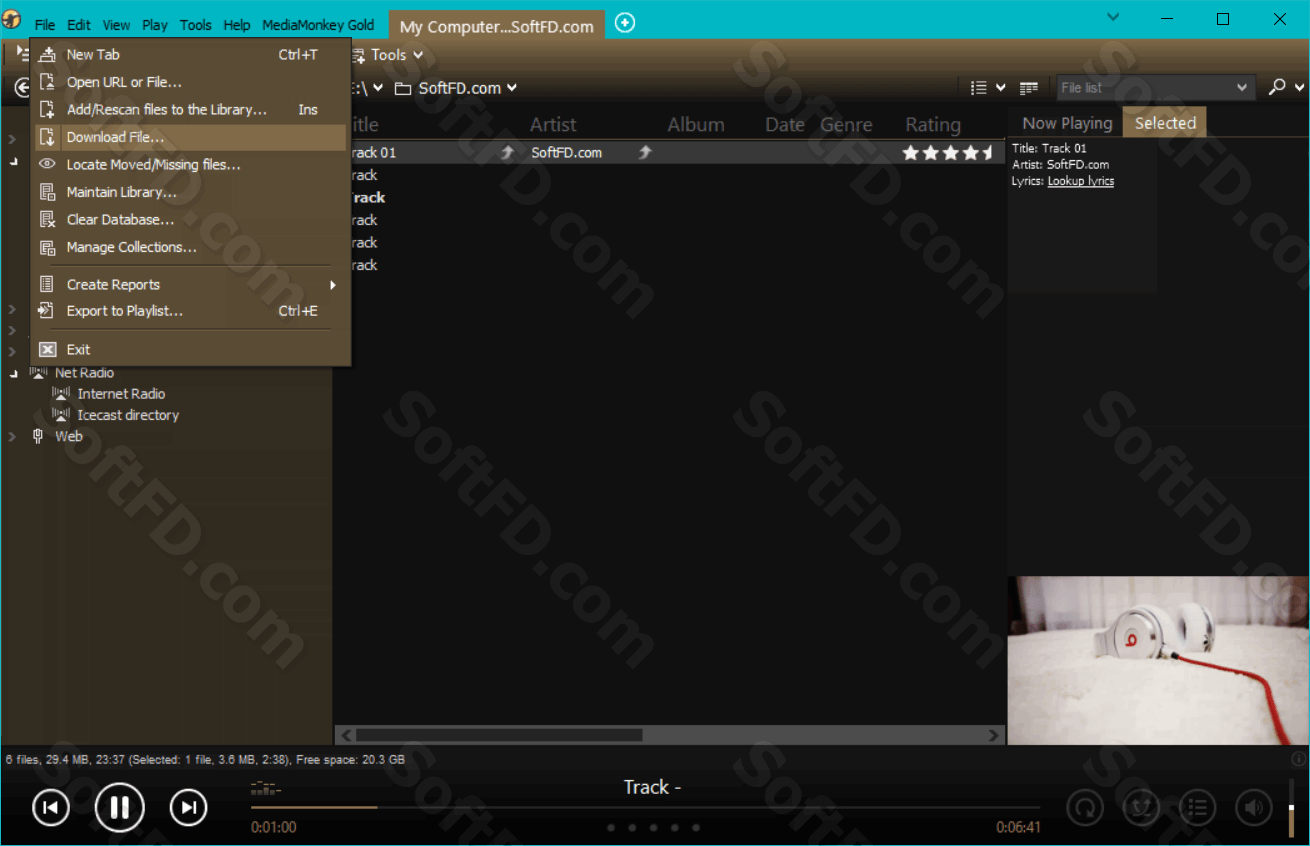
Task: Click the headphones album art thumbnail
Action: coord(1158,660)
